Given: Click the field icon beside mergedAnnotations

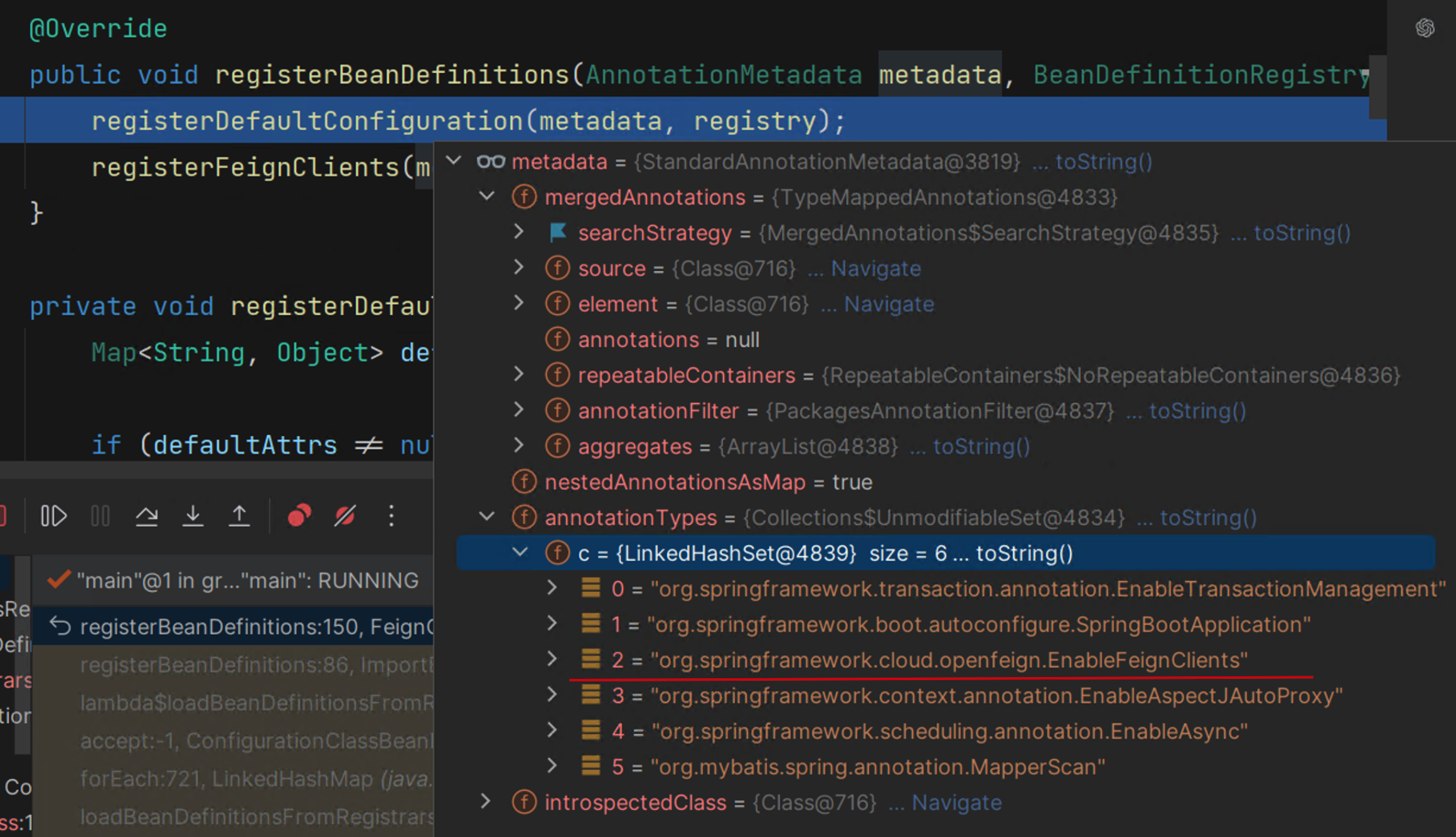Looking at the screenshot, I should (524, 197).
